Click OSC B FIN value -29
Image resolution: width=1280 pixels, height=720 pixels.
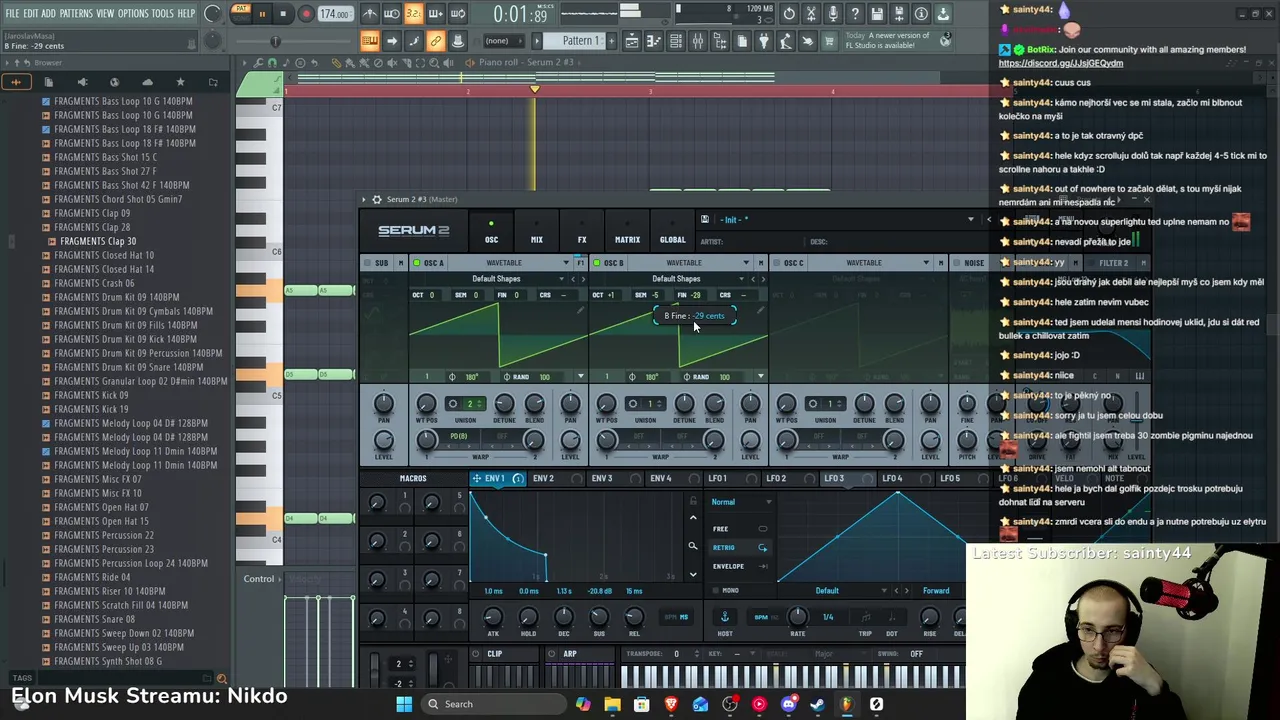tap(696, 295)
